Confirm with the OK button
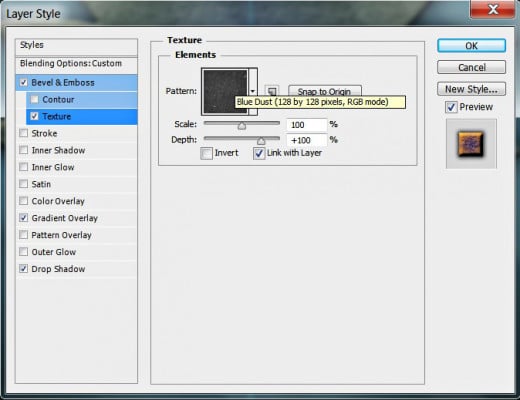Screen dimensions: 520x400 coord(471,46)
